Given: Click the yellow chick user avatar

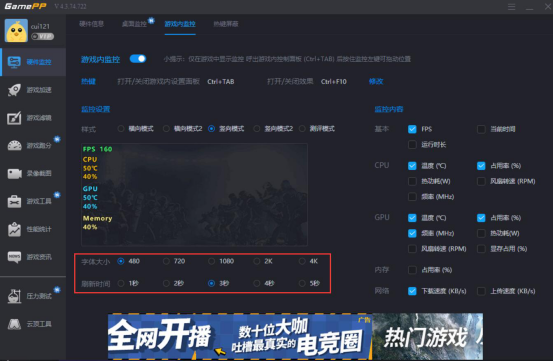Looking at the screenshot, I should click(16, 31).
